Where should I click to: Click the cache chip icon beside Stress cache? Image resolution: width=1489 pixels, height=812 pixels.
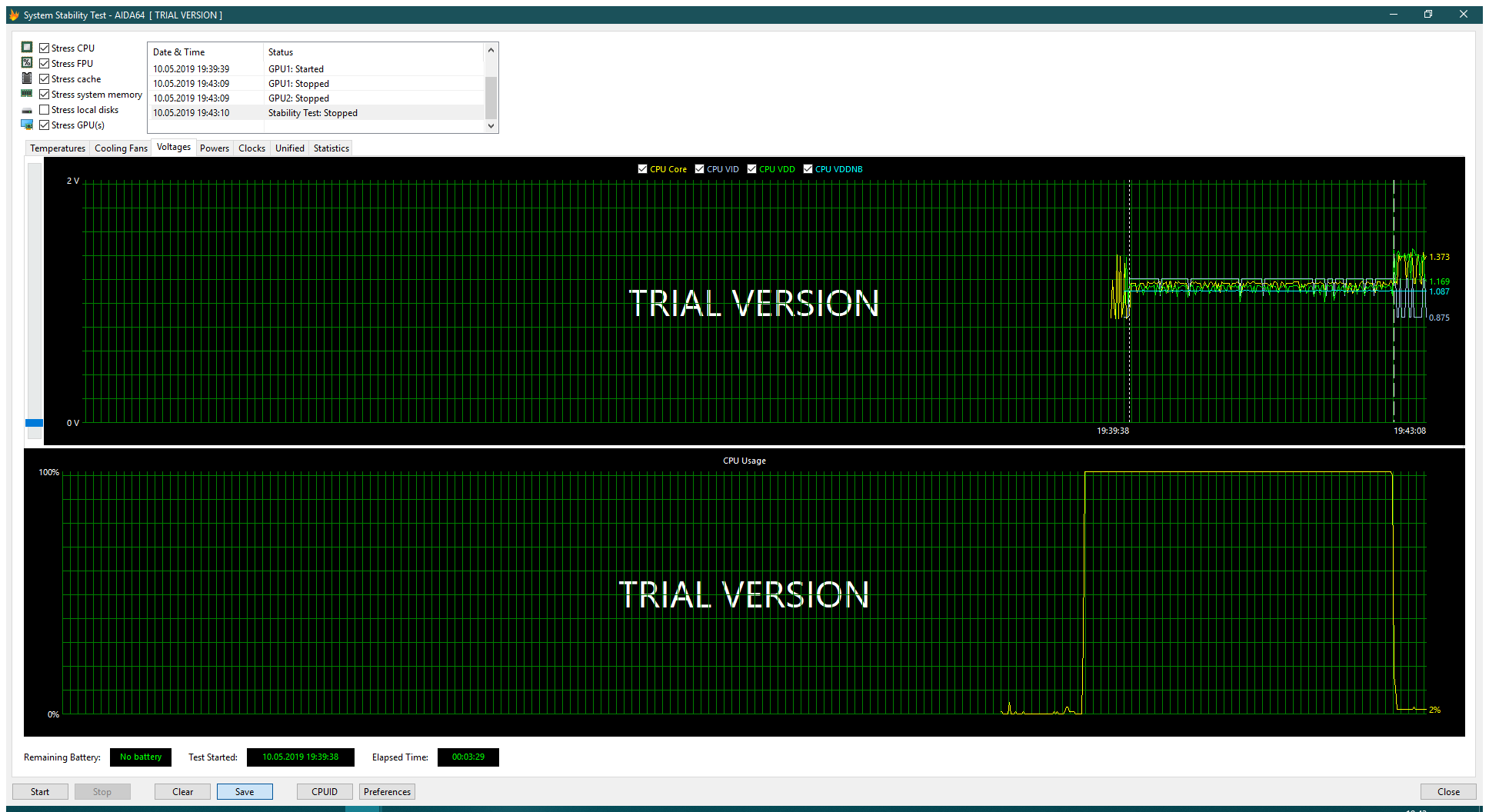27,78
